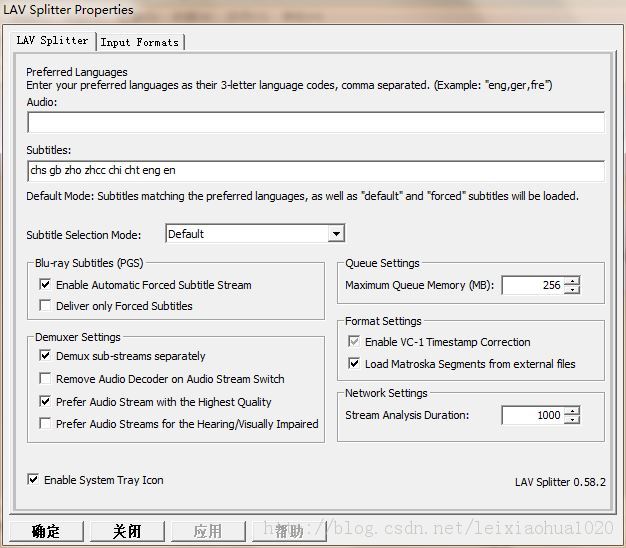This screenshot has height=548, width=626.
Task: Toggle Enable Automatic Forced Subtitle Stream
Action: click(x=45, y=285)
